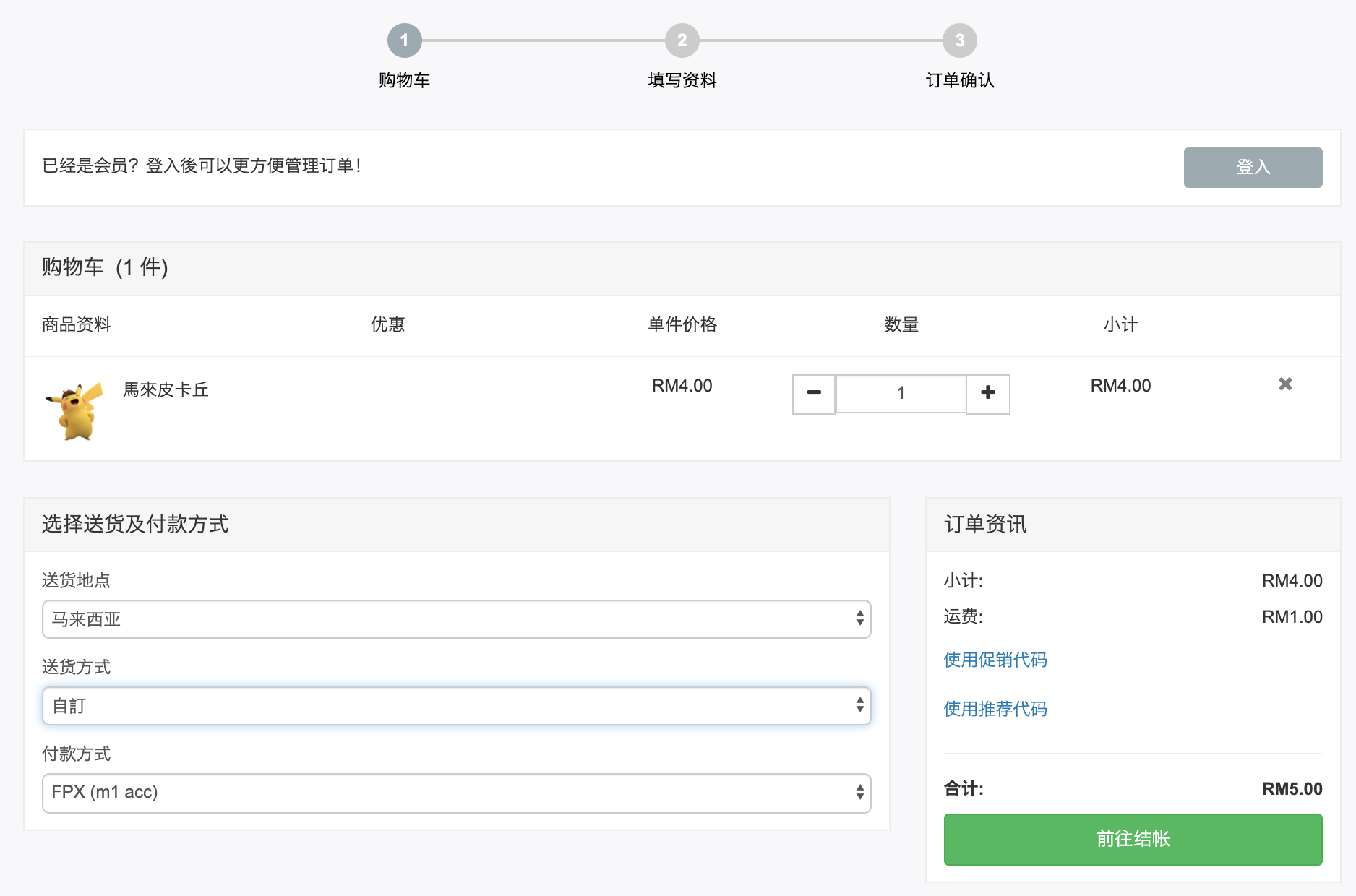1356x896 pixels.
Task: Click the 使用促销代码 link
Action: click(995, 660)
